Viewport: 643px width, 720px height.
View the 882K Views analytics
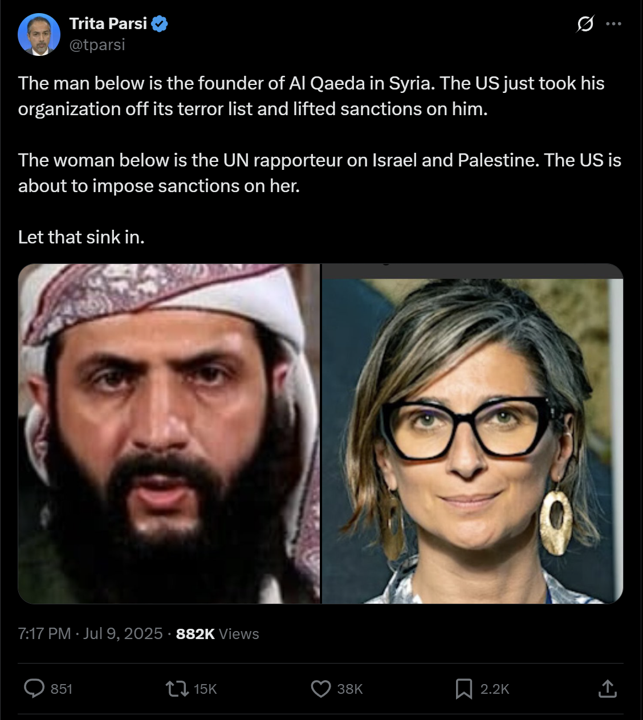point(217,634)
